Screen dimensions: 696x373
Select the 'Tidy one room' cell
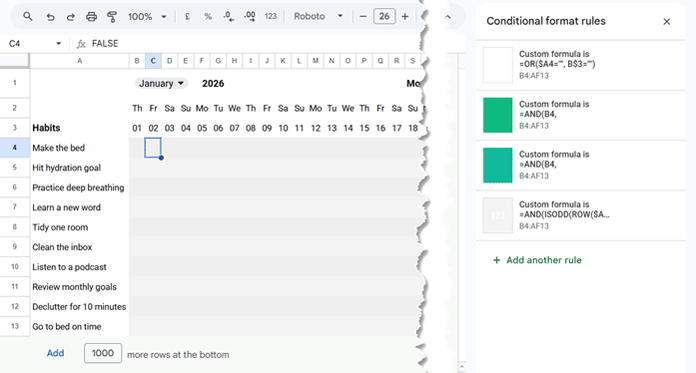tap(79, 227)
